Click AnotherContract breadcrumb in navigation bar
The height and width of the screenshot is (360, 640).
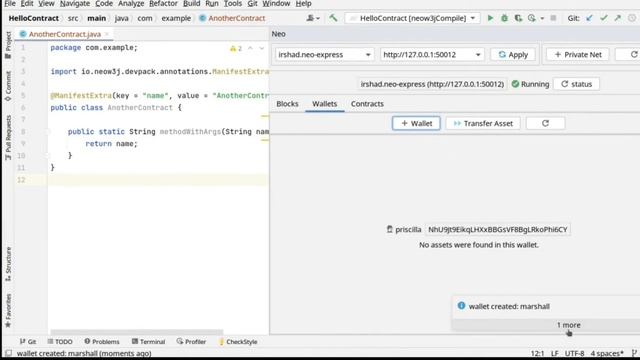coord(232,18)
